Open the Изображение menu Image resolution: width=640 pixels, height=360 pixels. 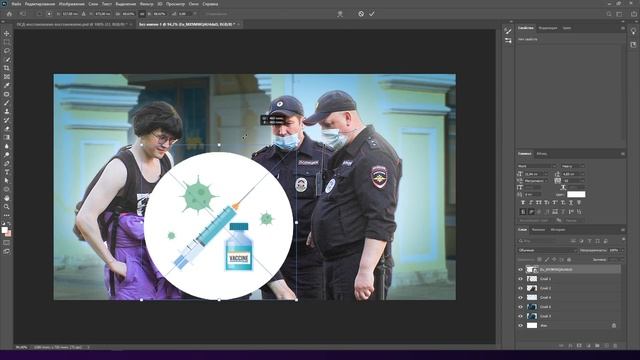(71, 4)
